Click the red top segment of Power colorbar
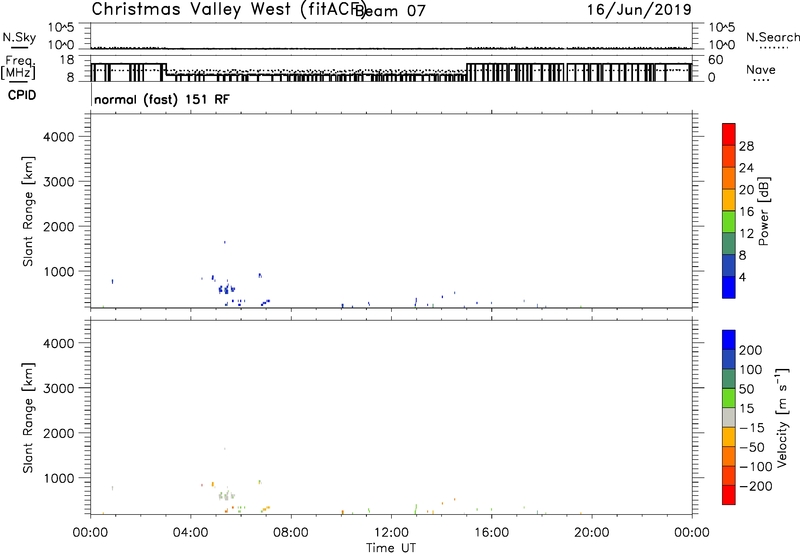This screenshot has width=800, height=554. 729,134
